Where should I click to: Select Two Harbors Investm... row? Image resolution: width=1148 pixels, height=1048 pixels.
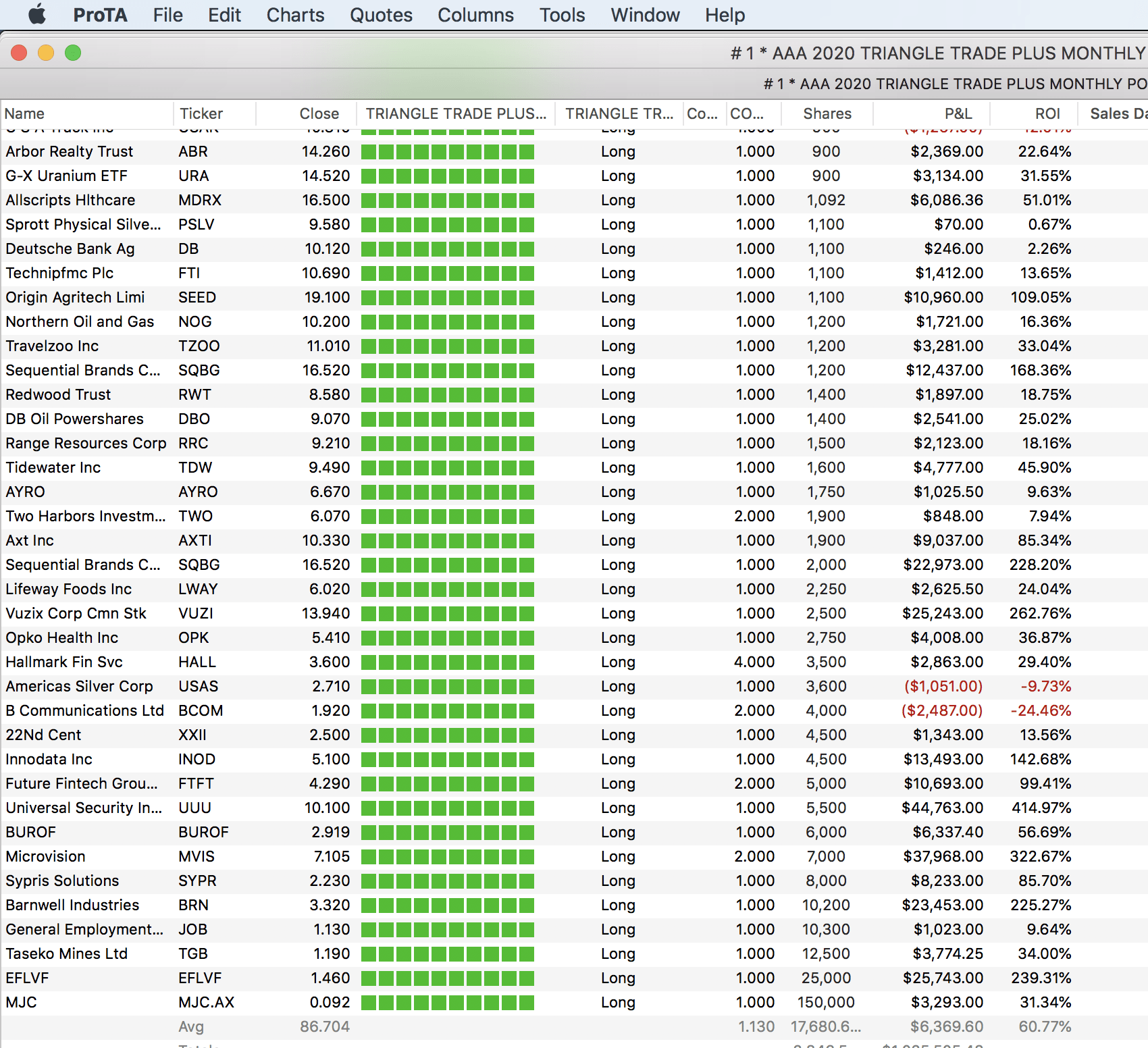(x=574, y=516)
